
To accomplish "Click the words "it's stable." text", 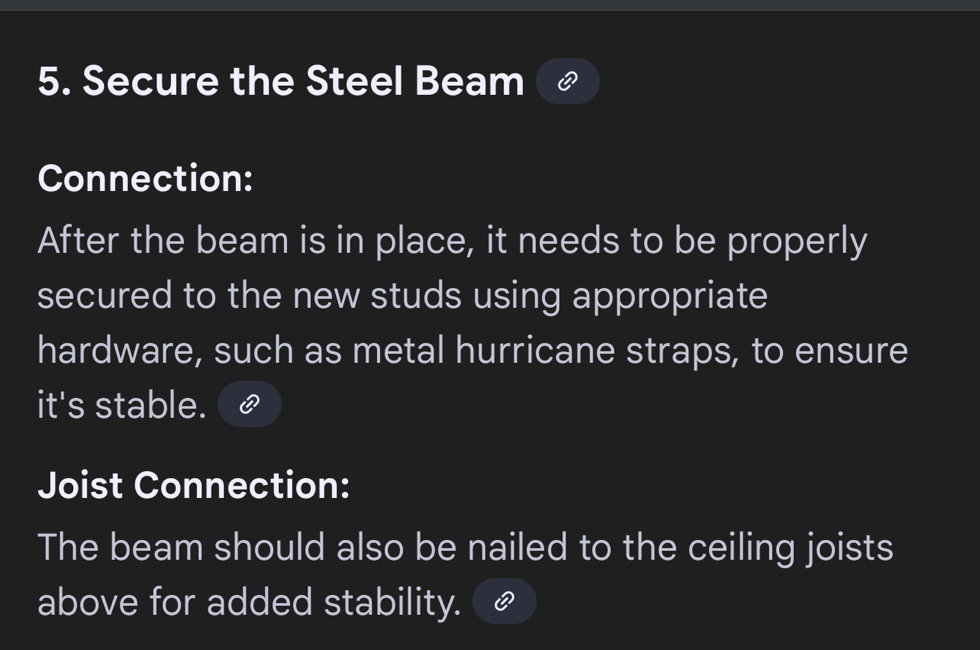I will click(121, 405).
